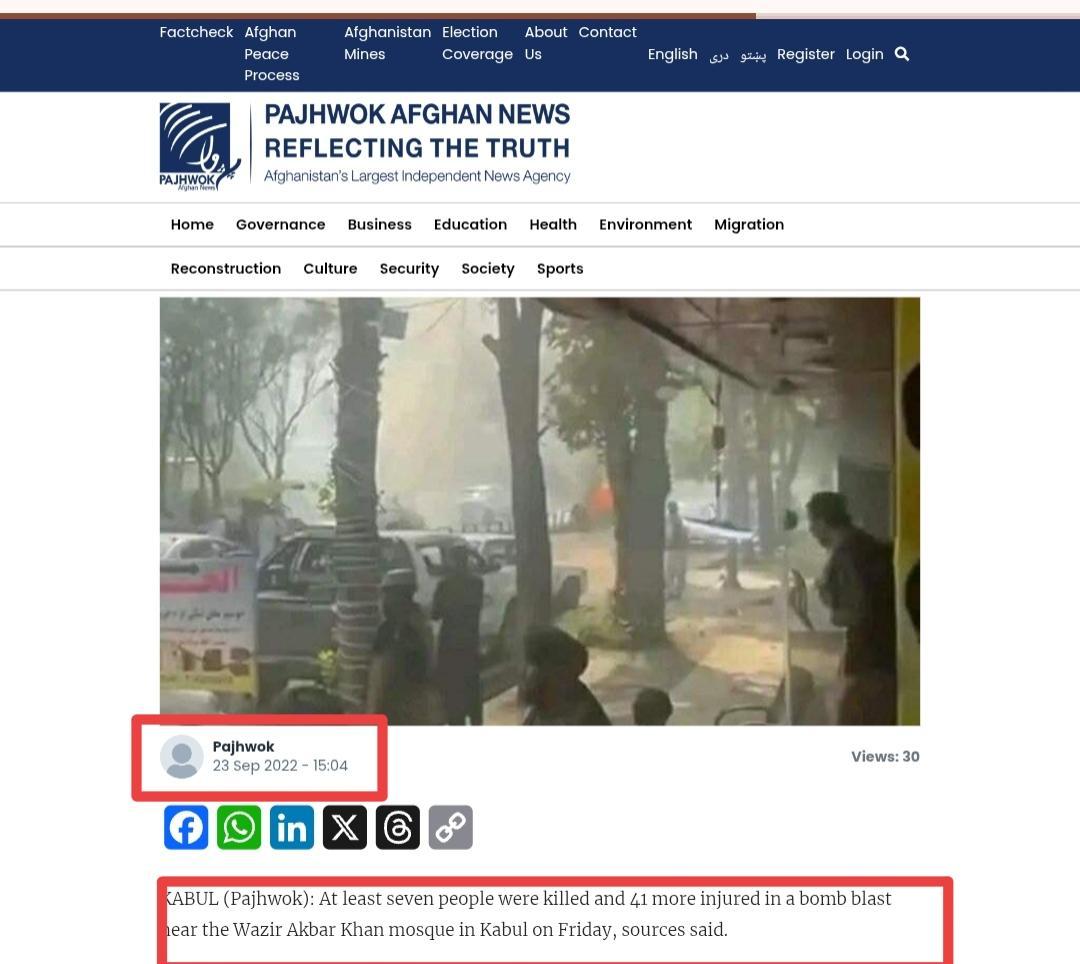Share article on X

345,827
